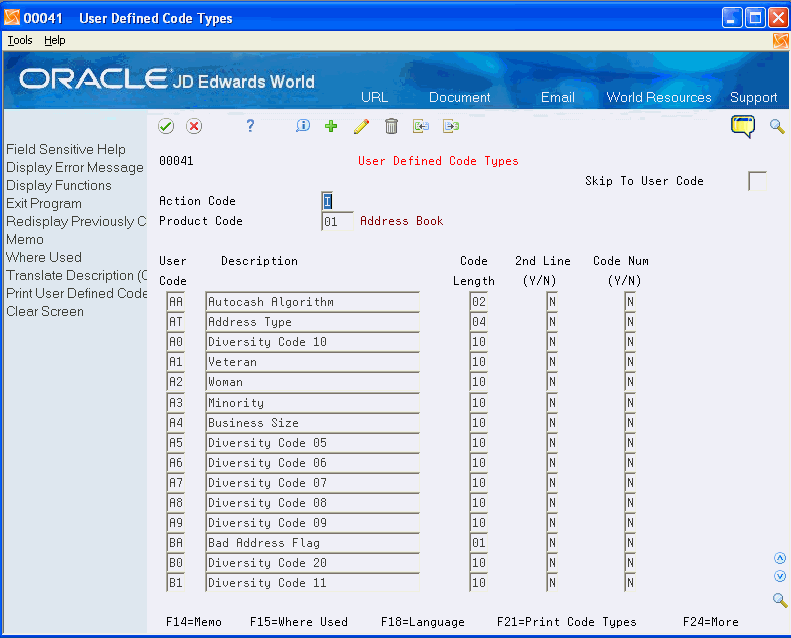Open the Support header link
The width and height of the screenshot is (791, 638).
coord(753,97)
